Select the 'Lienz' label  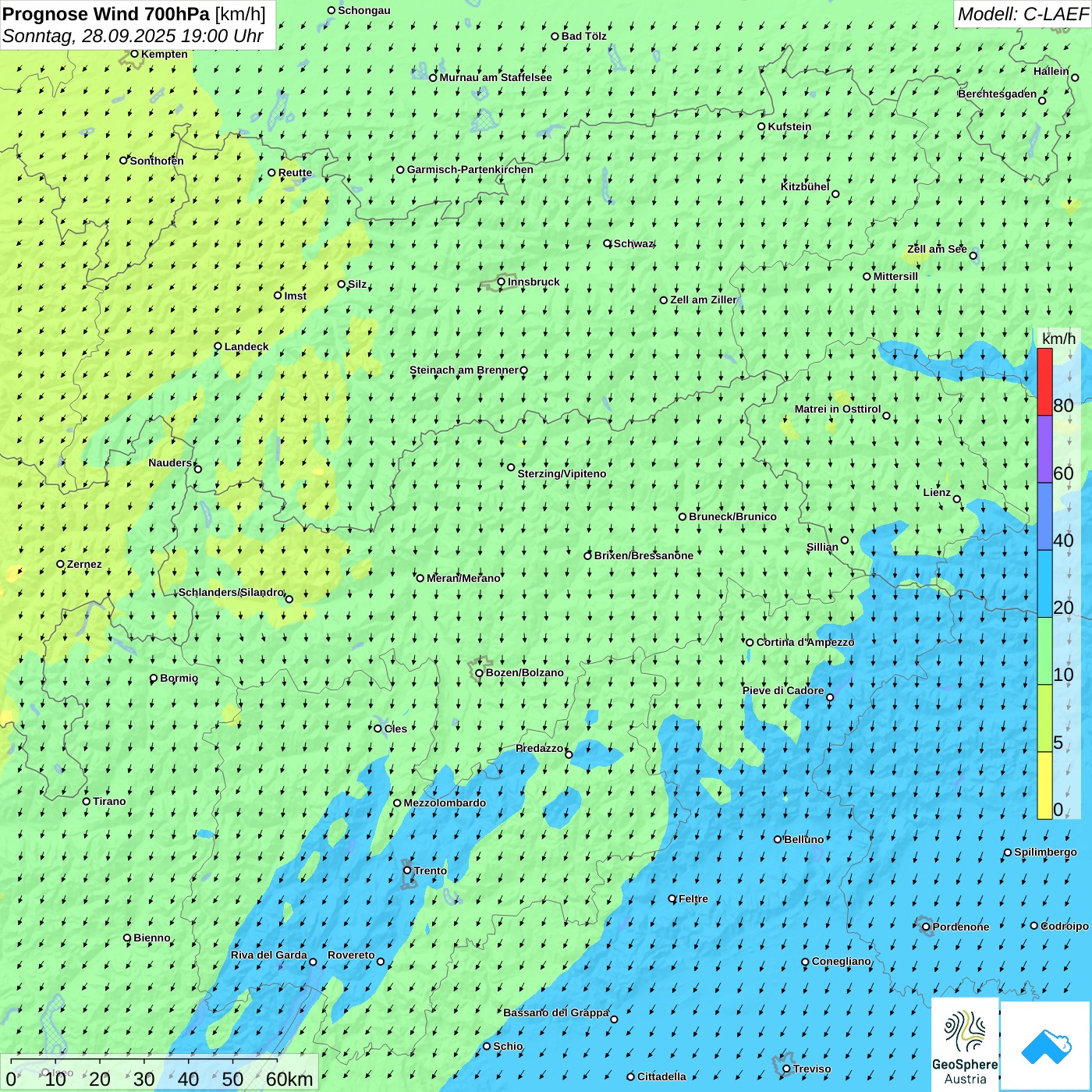click(937, 492)
